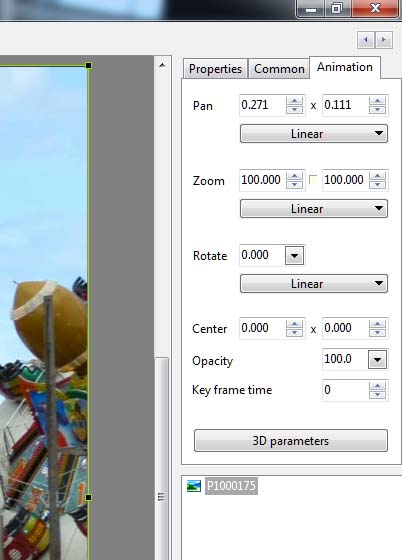402x560 pixels.
Task: Decrease Pan Y value with down spinner
Action: tap(377, 110)
